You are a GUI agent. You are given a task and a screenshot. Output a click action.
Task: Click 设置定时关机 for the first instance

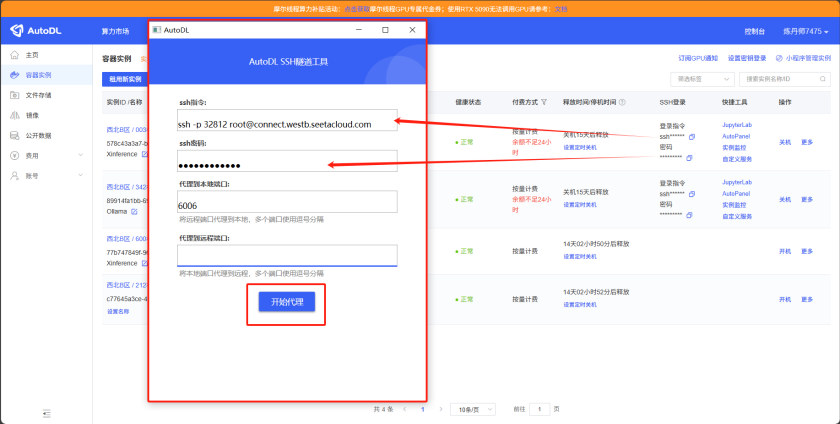[x=580, y=147]
